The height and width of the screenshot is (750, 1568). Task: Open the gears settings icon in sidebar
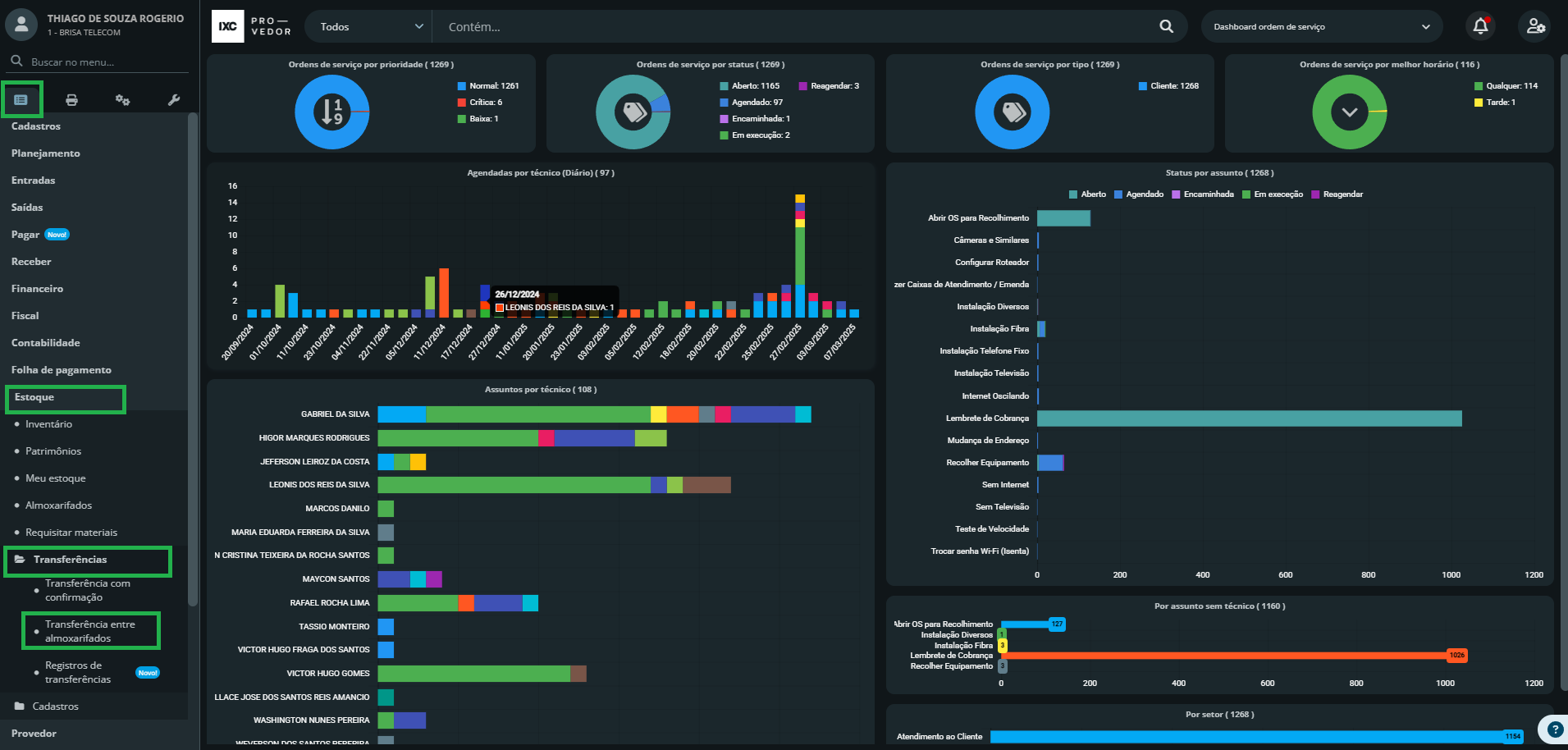[122, 100]
